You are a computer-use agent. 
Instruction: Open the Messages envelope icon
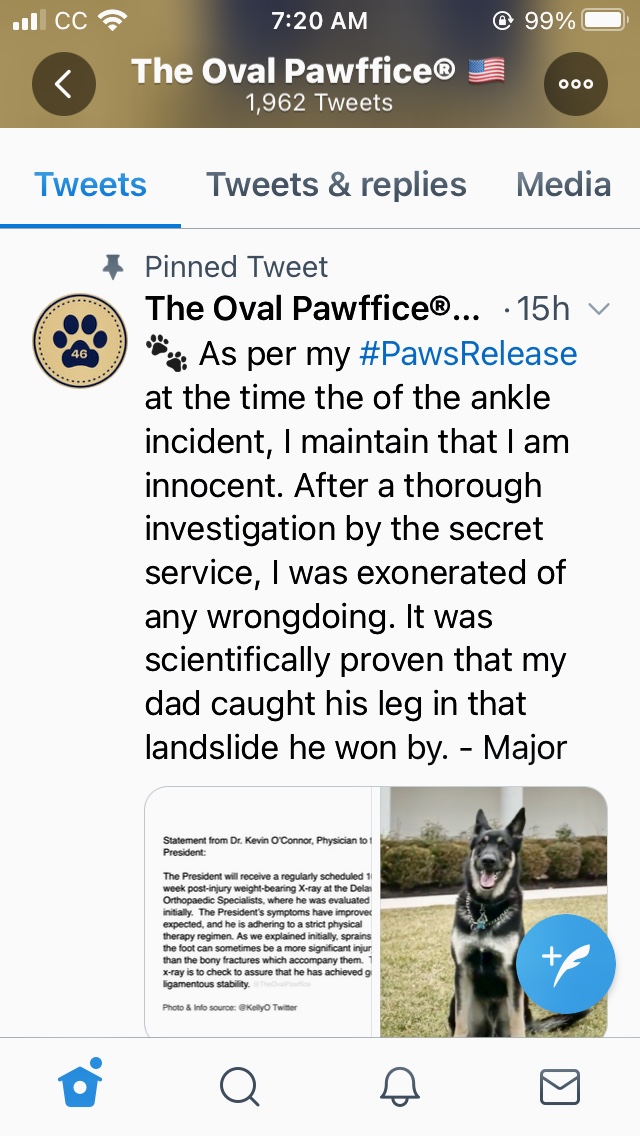[x=559, y=1087]
